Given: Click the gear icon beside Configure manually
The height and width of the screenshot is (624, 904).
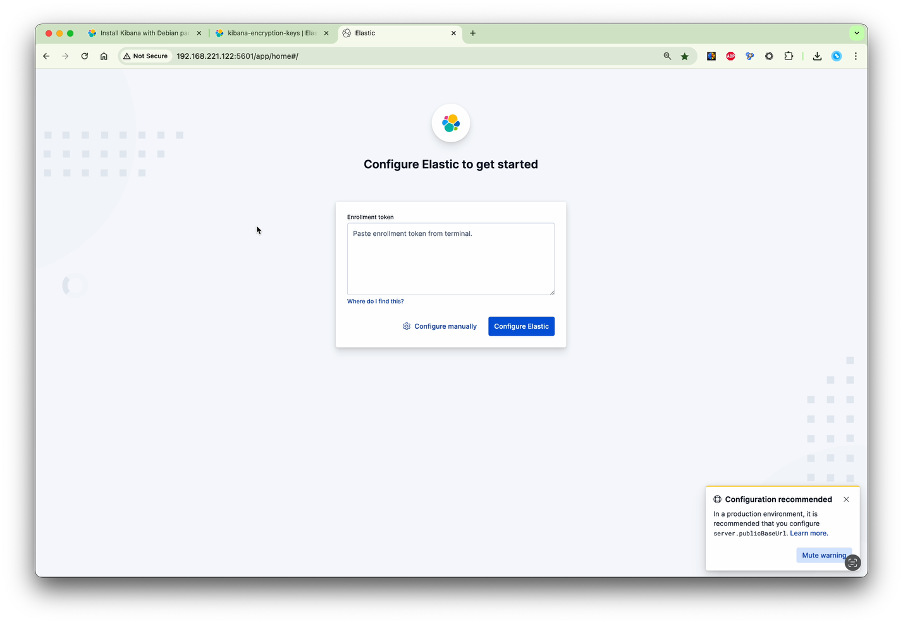Looking at the screenshot, I should (x=406, y=326).
